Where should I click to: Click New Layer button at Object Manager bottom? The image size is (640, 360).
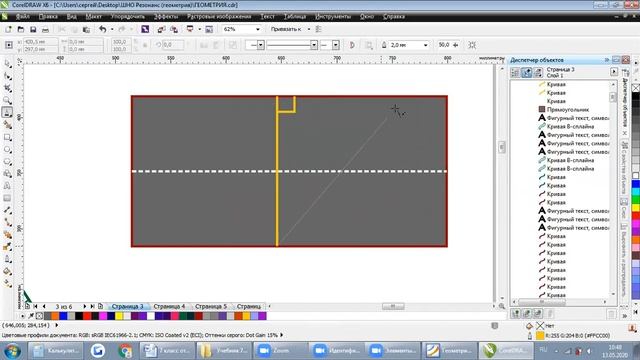click(515, 313)
